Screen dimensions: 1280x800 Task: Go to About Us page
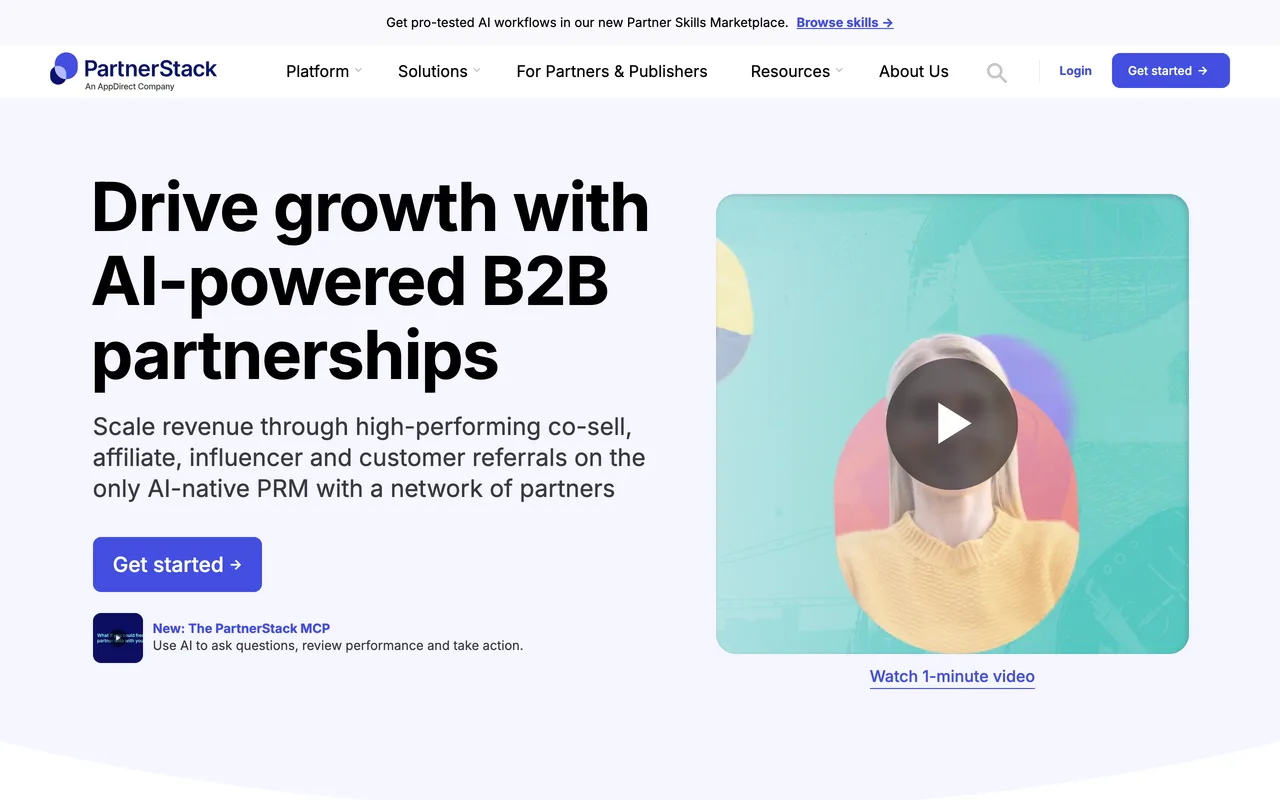(914, 71)
